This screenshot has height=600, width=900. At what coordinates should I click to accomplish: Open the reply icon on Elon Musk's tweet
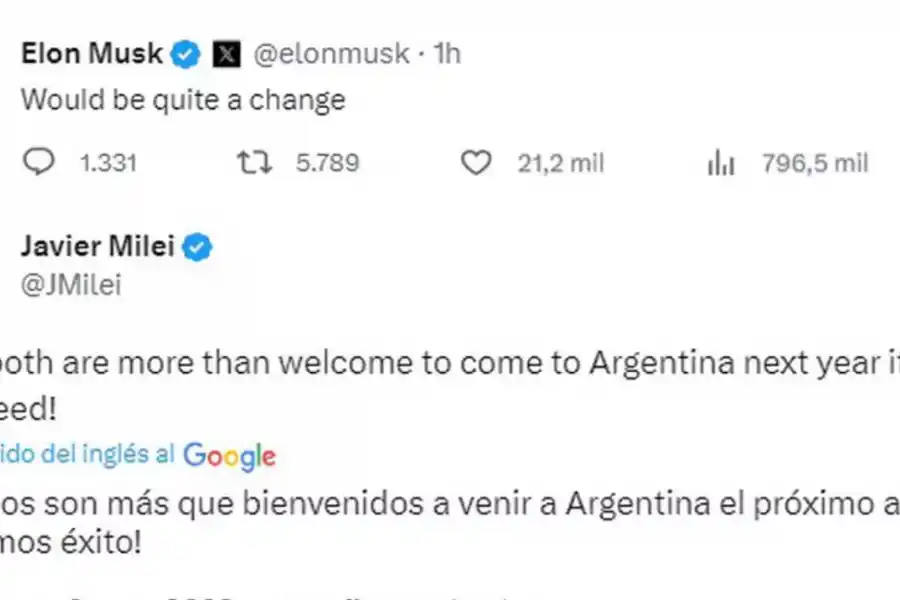pyautogui.click(x=39, y=162)
